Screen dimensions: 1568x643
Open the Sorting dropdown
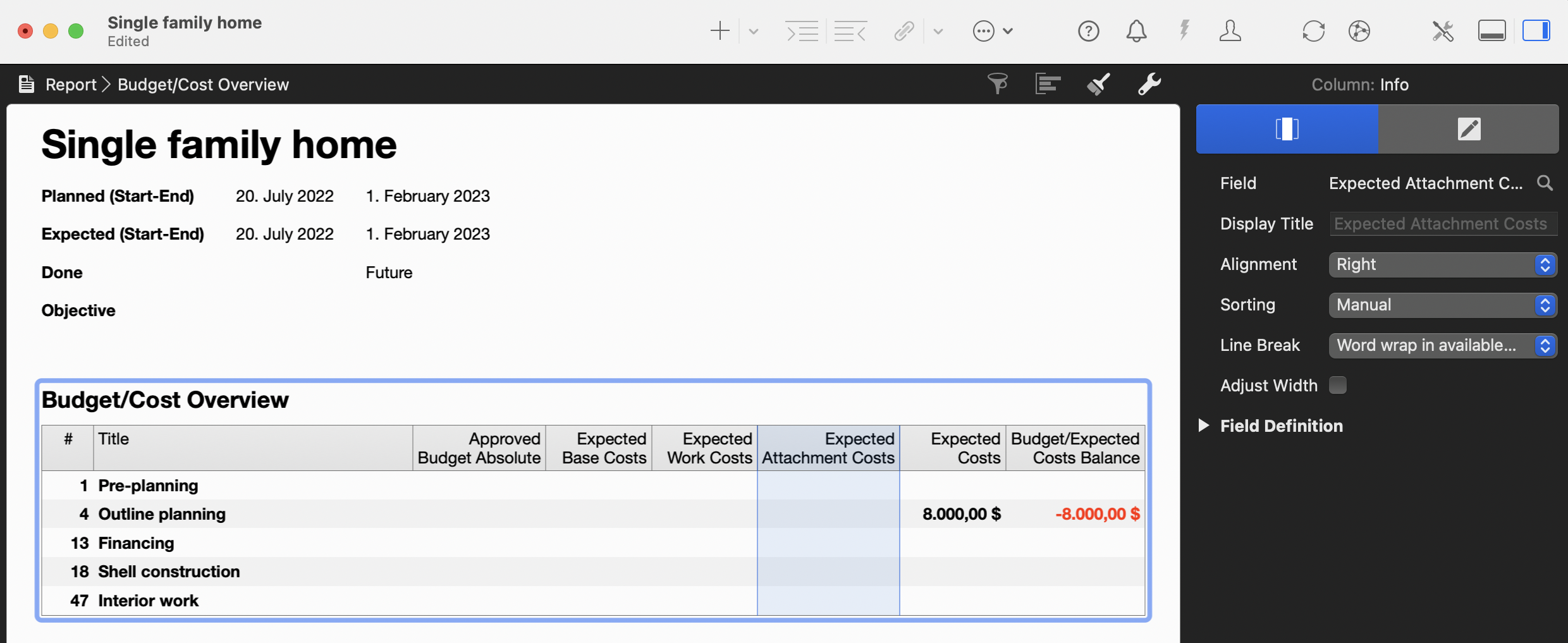[1442, 305]
